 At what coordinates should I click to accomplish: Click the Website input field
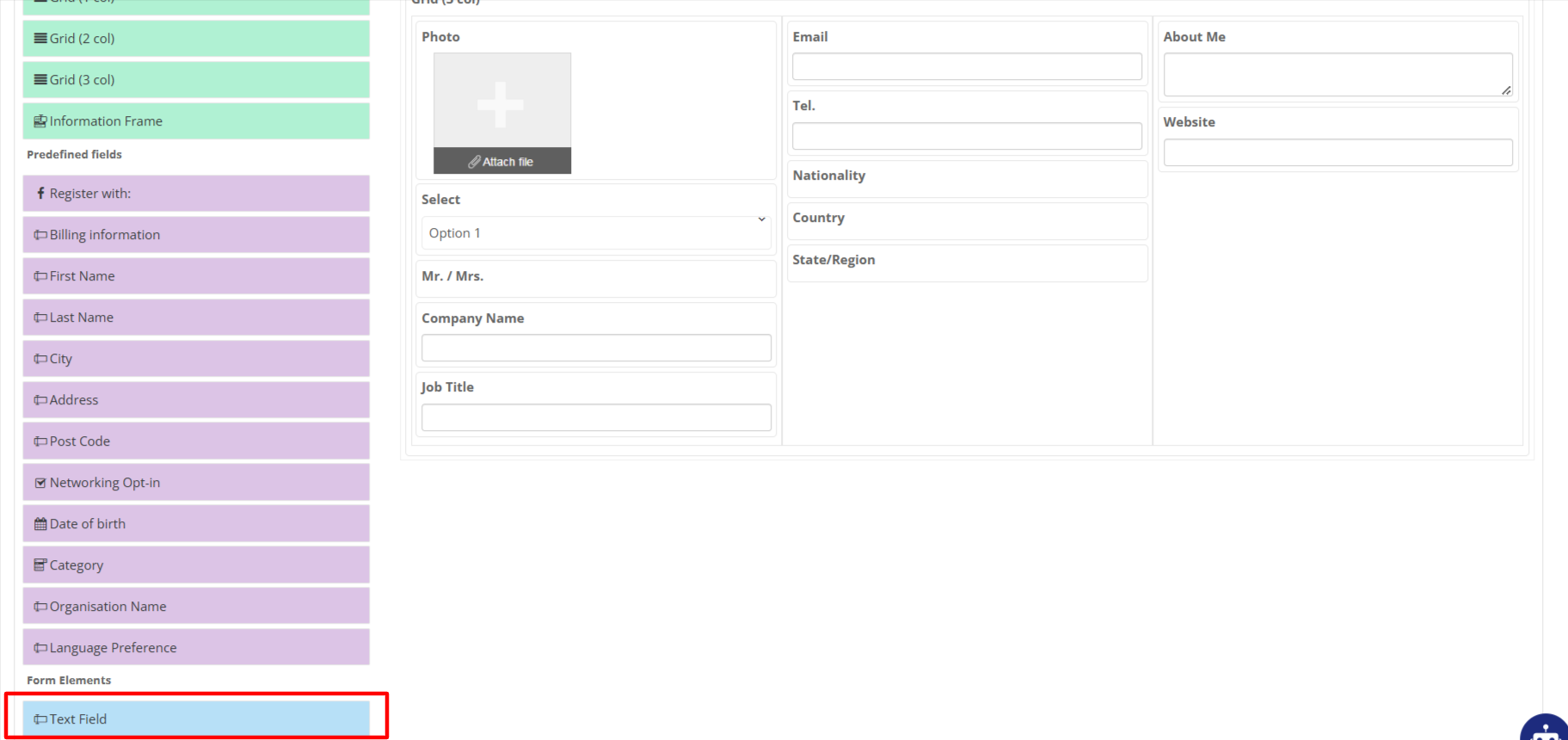tap(1337, 153)
